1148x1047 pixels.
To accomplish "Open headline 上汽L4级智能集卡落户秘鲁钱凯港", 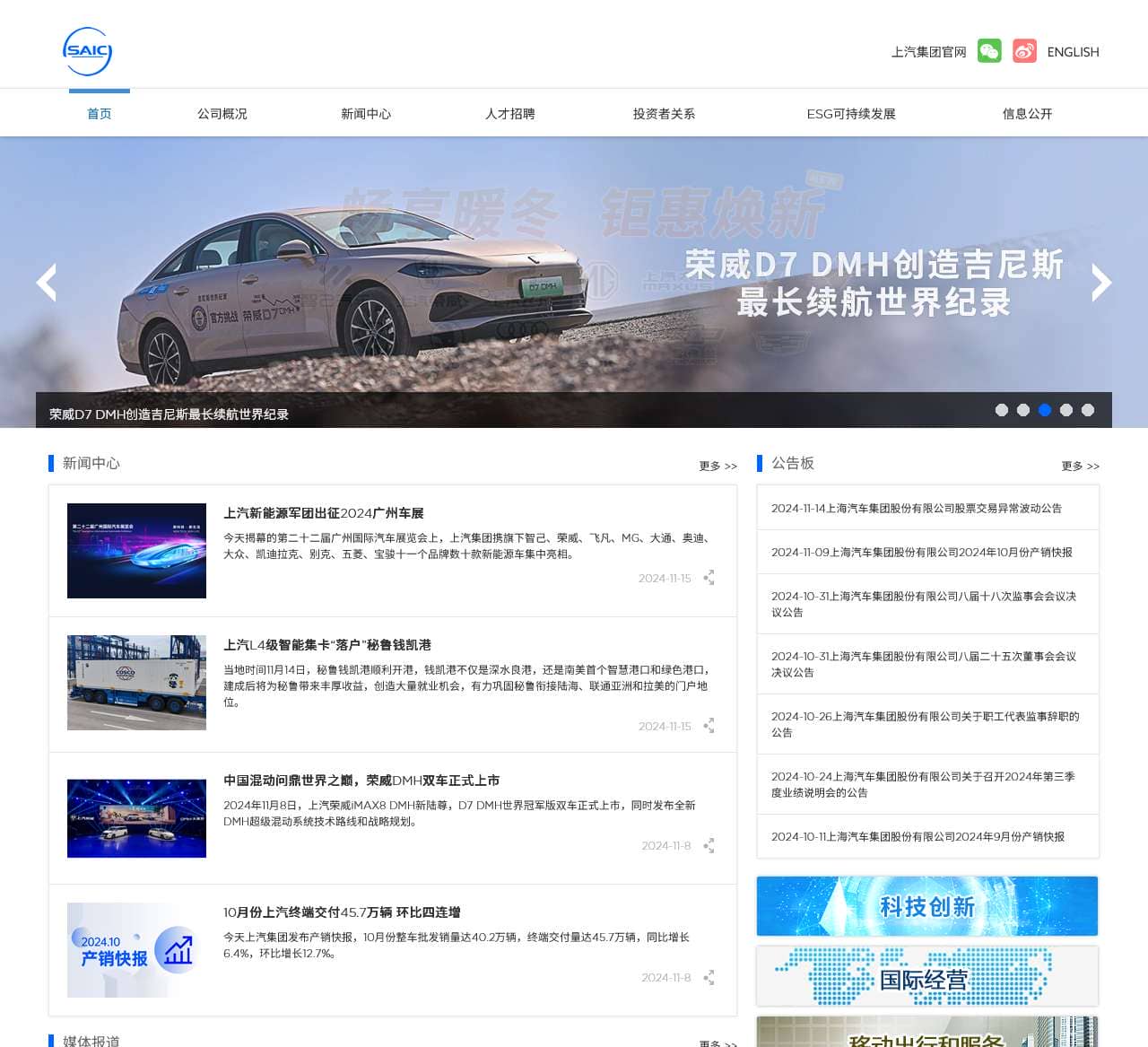I will pyautogui.click(x=327, y=645).
